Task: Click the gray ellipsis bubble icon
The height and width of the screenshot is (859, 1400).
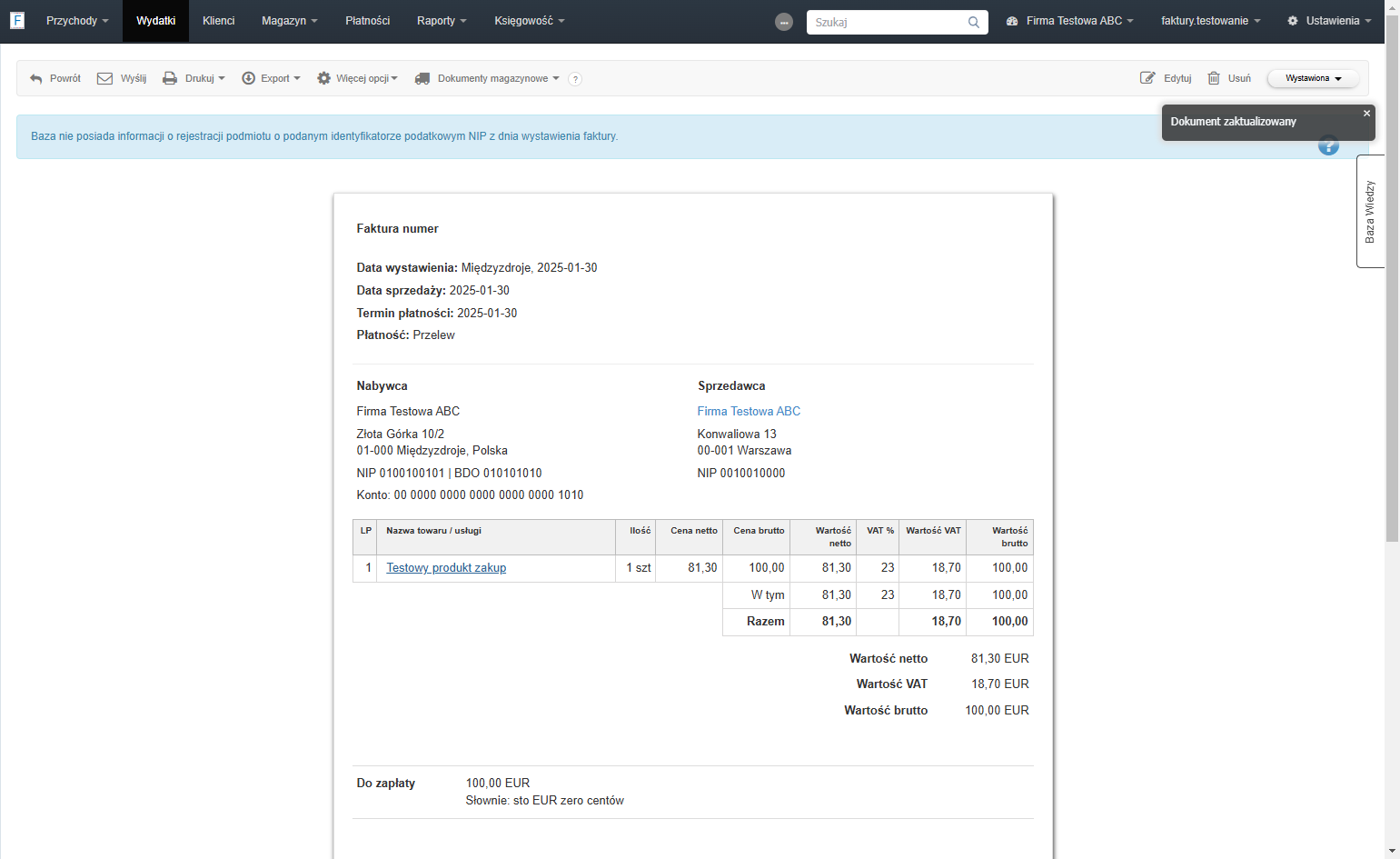Action: click(784, 22)
